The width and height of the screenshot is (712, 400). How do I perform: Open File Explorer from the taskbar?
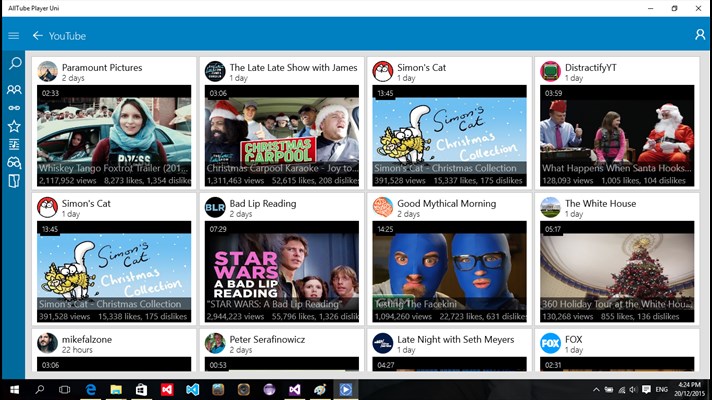pos(116,390)
